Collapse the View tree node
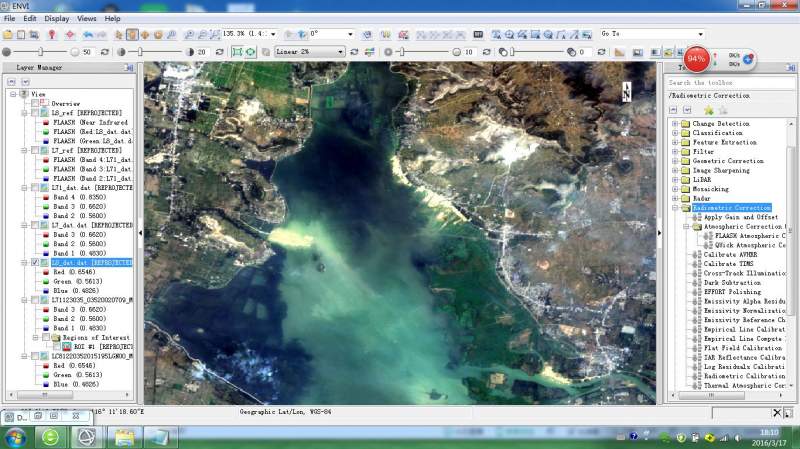This screenshot has width=800, height=449. (13, 94)
